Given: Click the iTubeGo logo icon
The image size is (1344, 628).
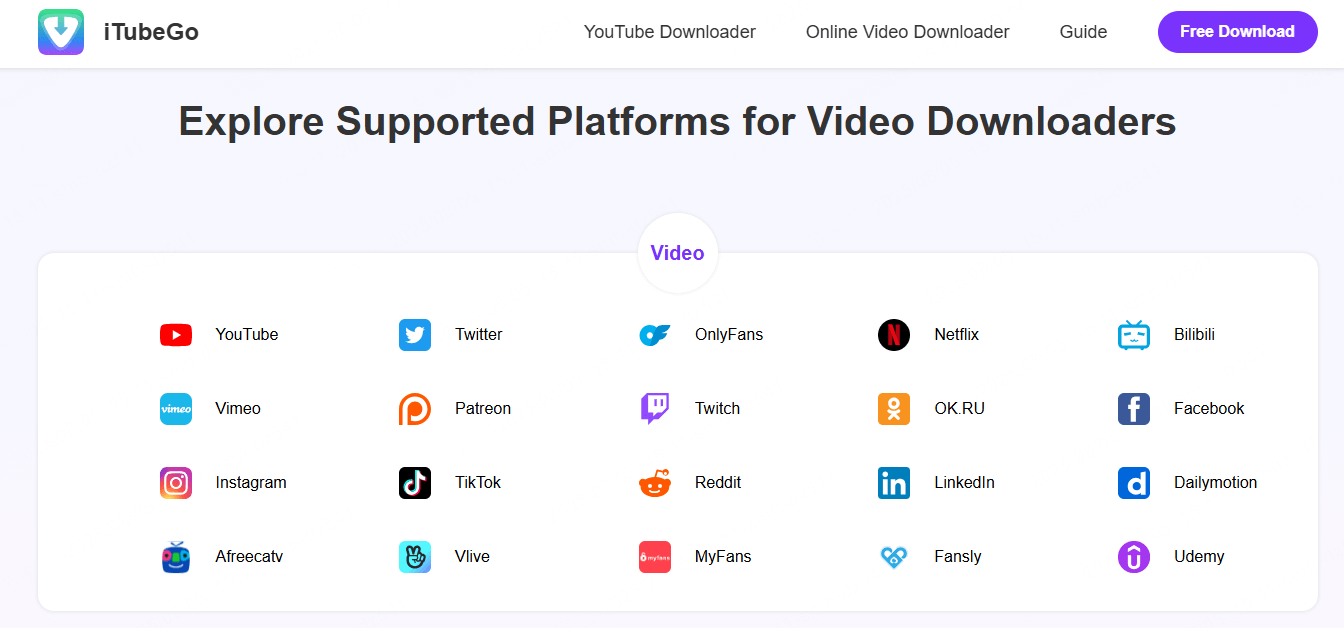Looking at the screenshot, I should coord(61,32).
